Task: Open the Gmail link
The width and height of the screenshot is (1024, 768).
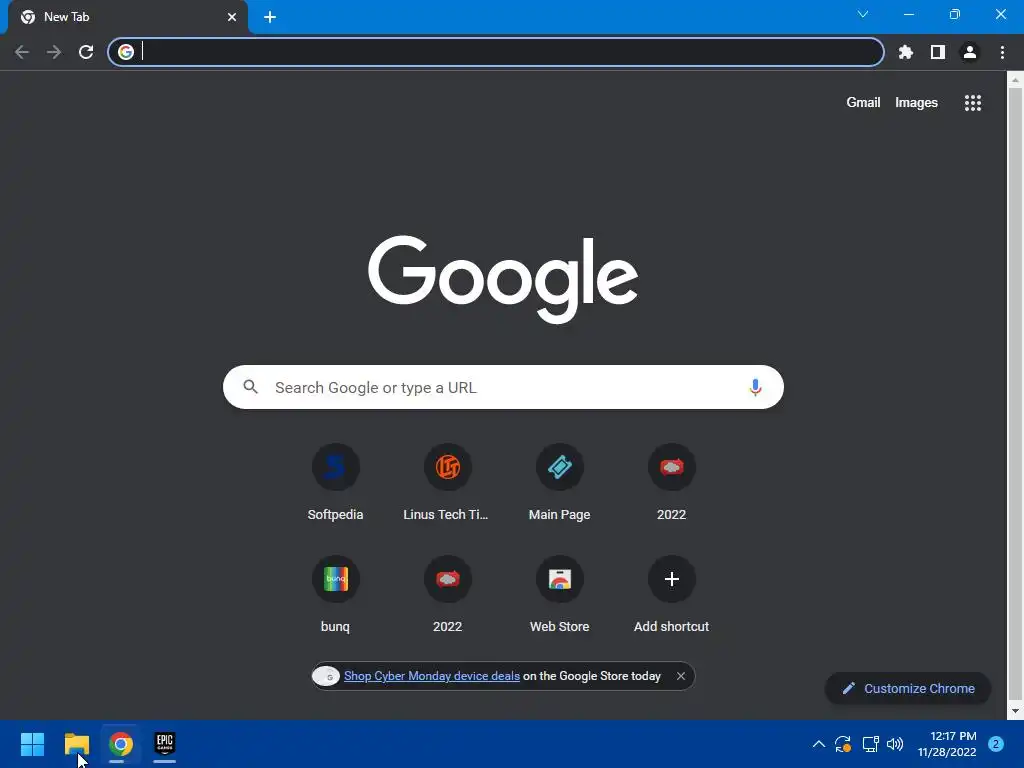Action: [863, 103]
